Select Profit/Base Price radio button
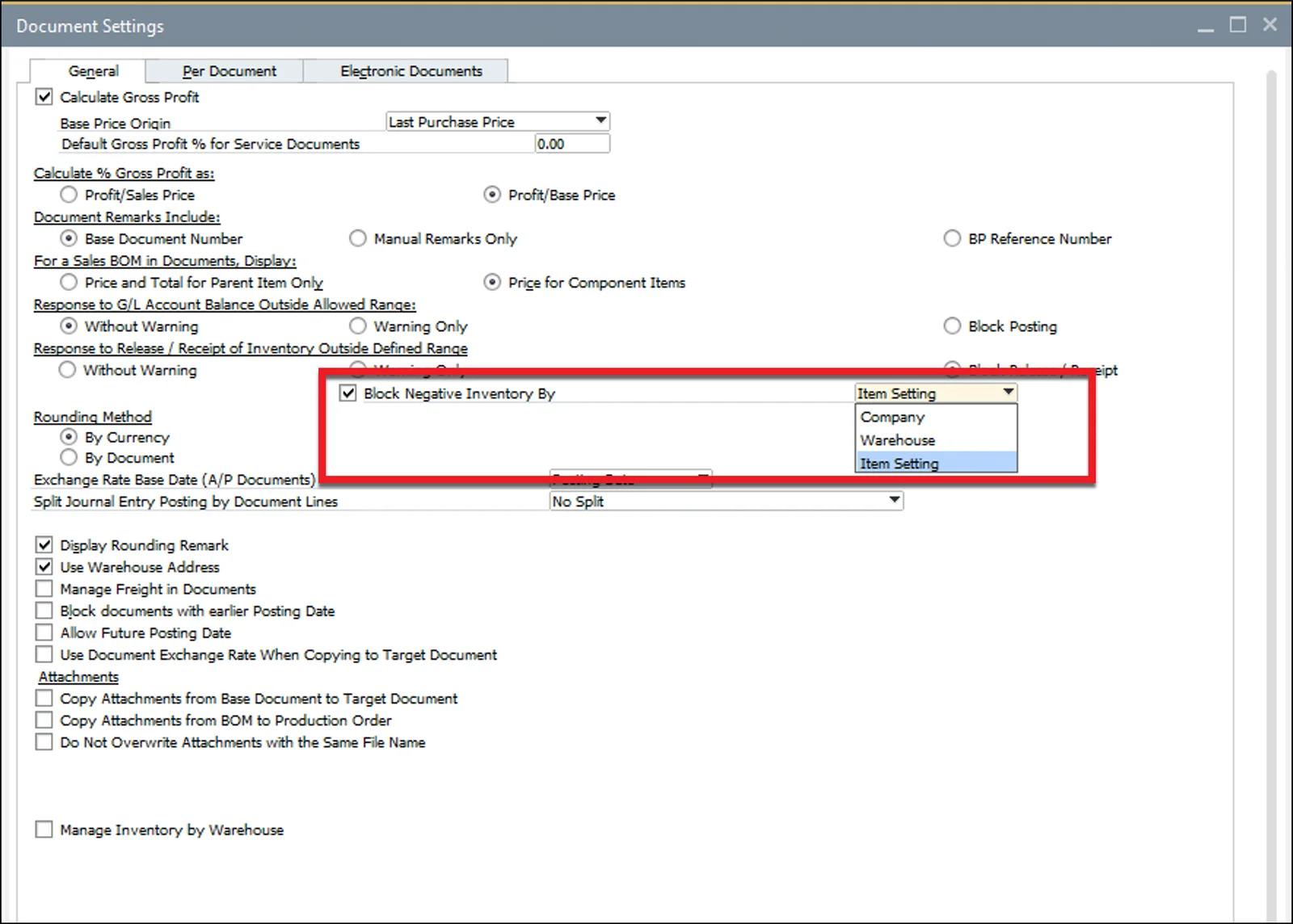 point(492,195)
